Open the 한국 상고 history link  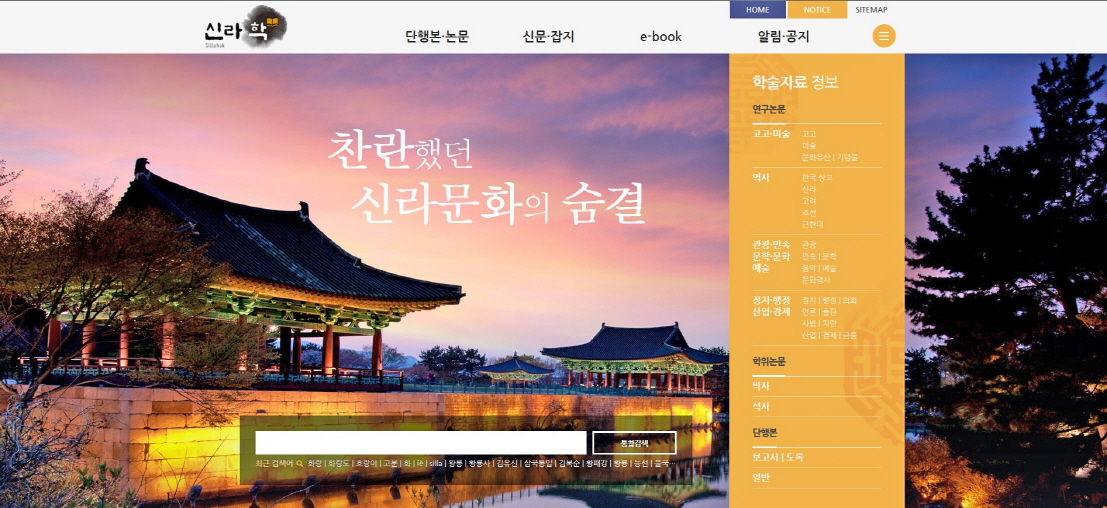tap(817, 178)
